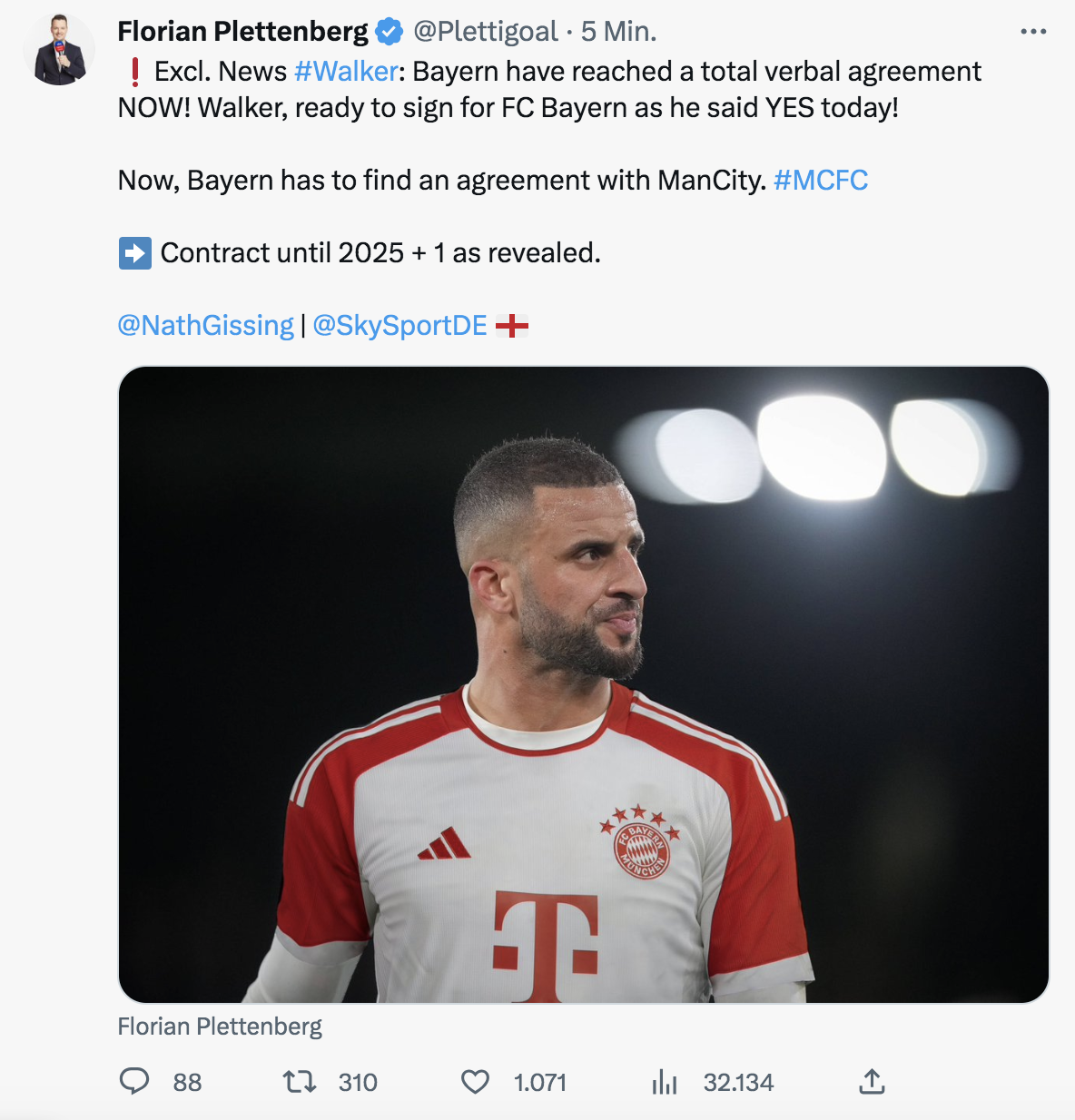The height and width of the screenshot is (1120, 1075).
Task: Click the Florian Plettenberg display name
Action: (x=243, y=32)
